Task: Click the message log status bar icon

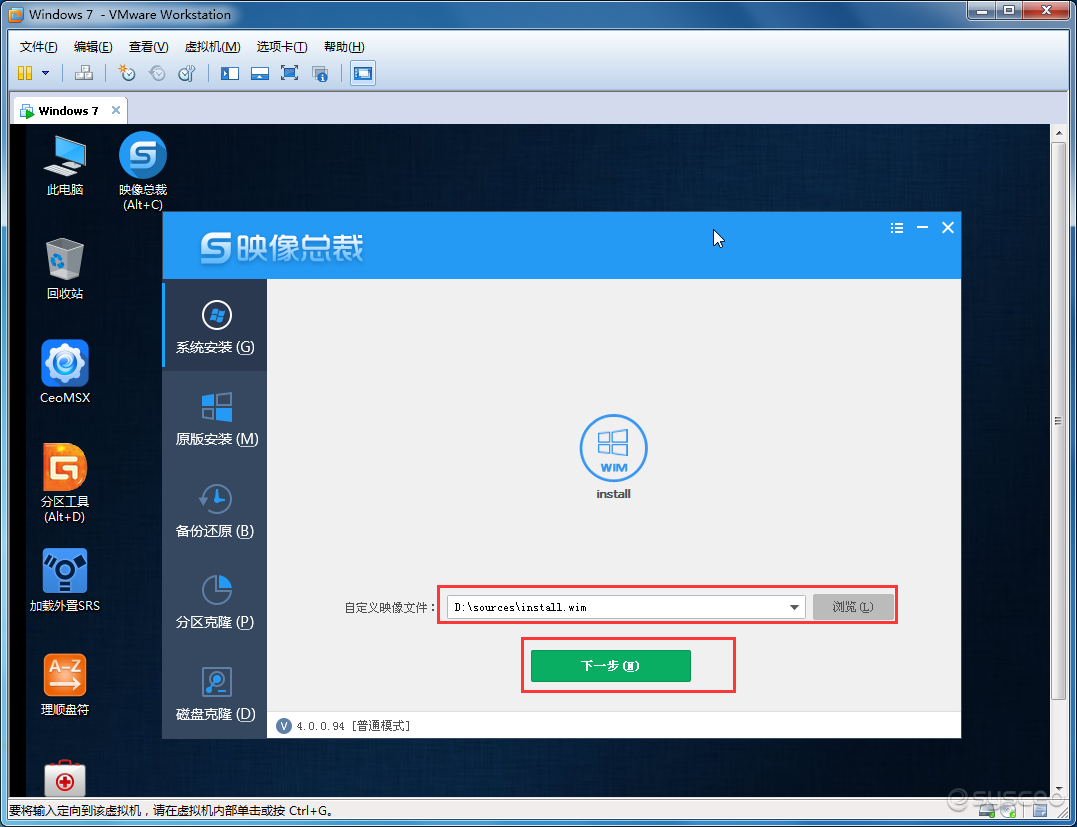Action: coord(1038,811)
